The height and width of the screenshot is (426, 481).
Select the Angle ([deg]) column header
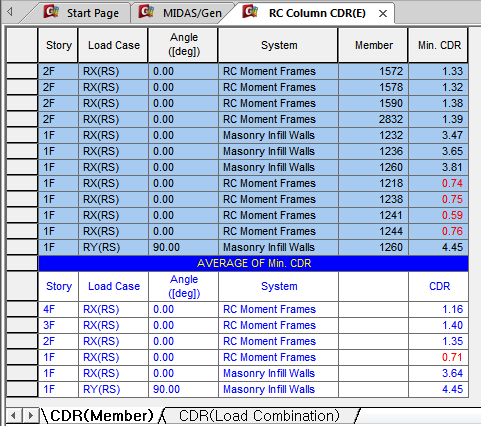point(183,45)
